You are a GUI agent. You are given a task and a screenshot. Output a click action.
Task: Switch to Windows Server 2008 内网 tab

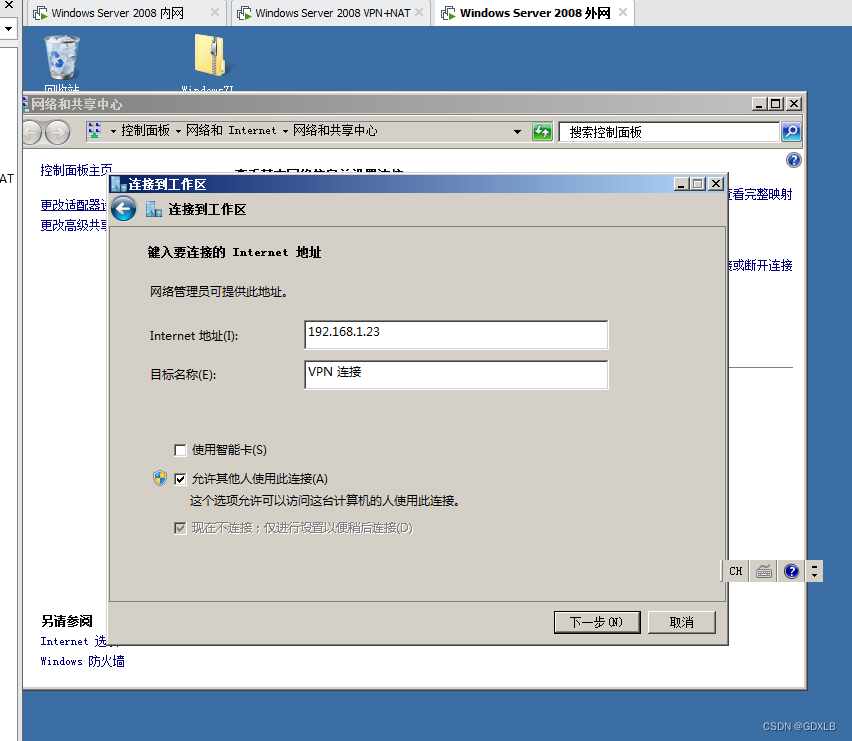(x=117, y=13)
